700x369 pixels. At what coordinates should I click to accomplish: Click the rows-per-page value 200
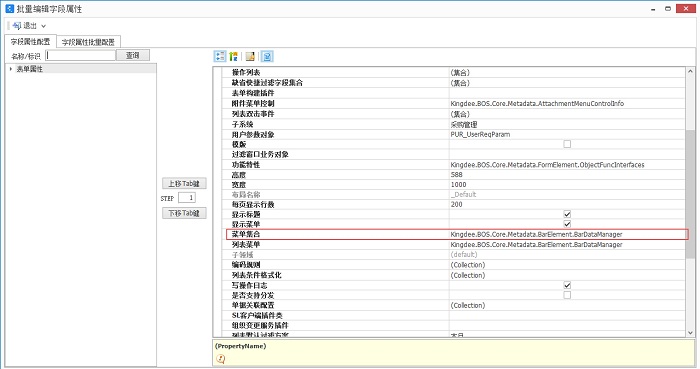456,204
